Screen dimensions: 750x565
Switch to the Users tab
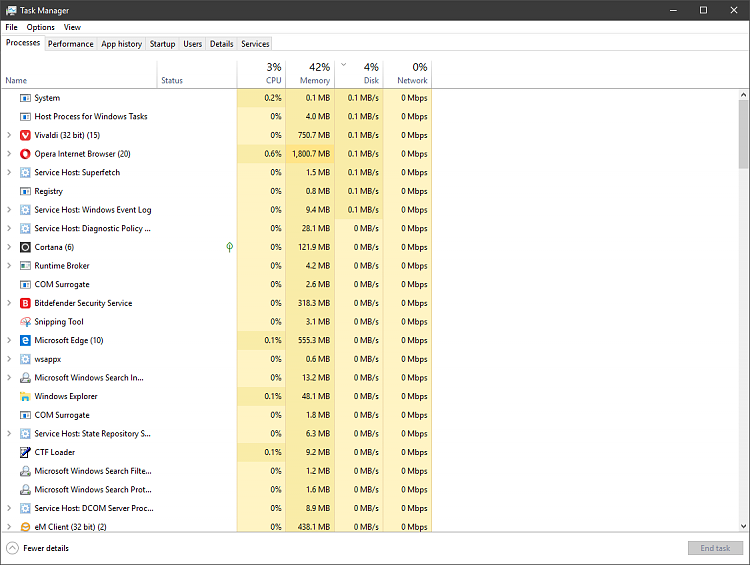click(193, 44)
